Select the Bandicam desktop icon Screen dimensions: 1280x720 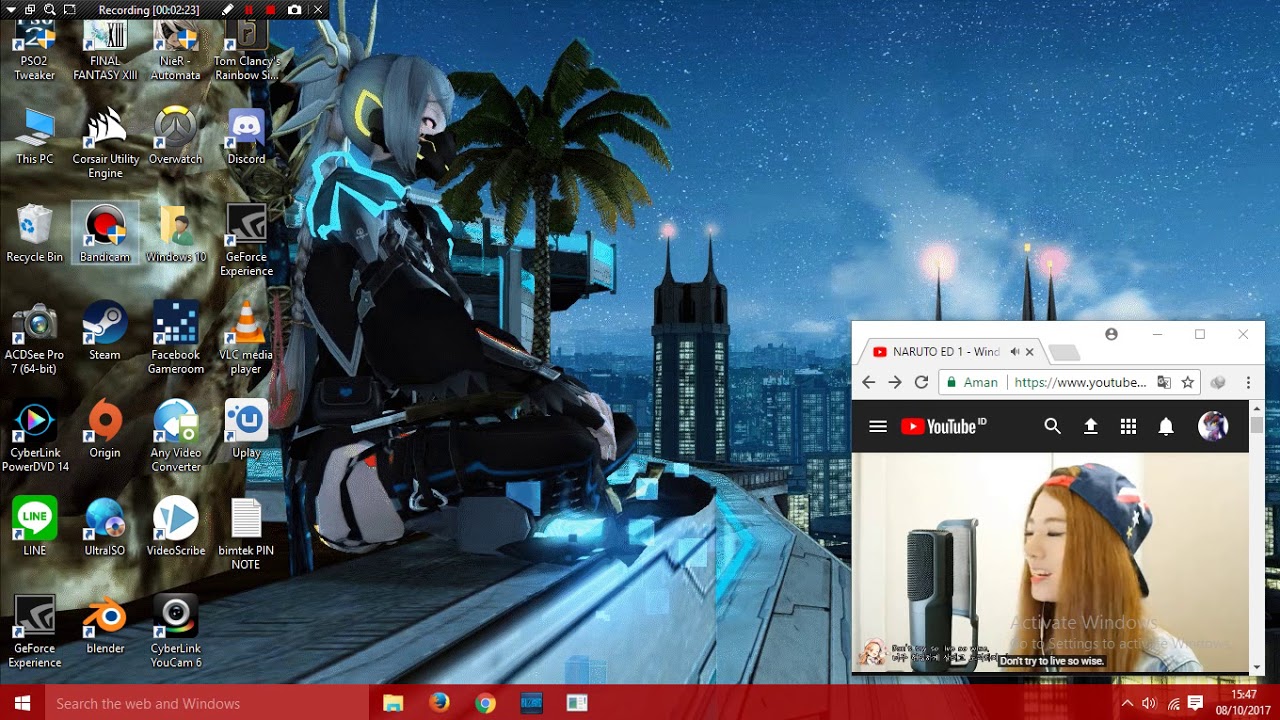tap(105, 234)
